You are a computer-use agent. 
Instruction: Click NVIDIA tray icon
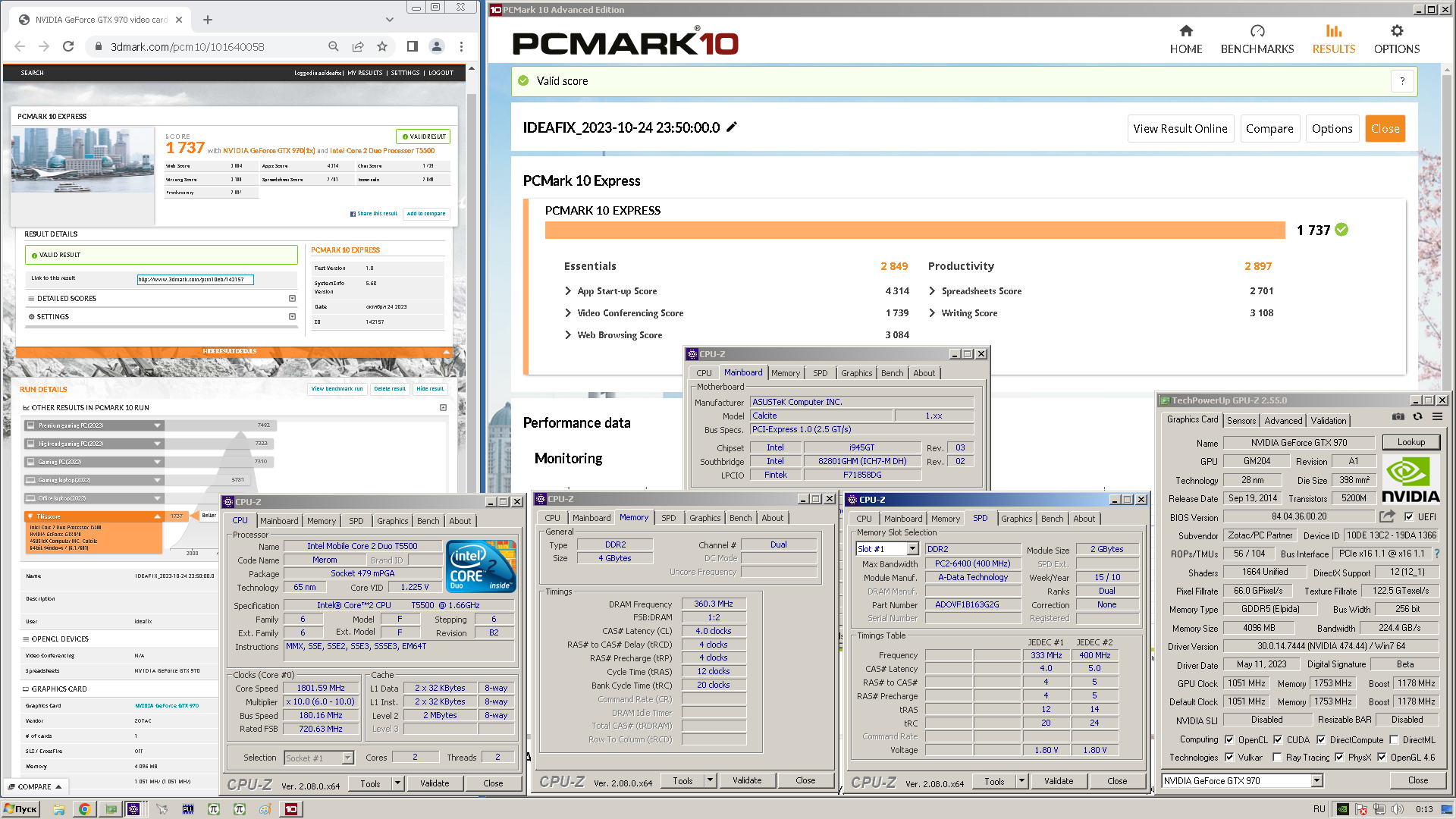click(1342, 809)
